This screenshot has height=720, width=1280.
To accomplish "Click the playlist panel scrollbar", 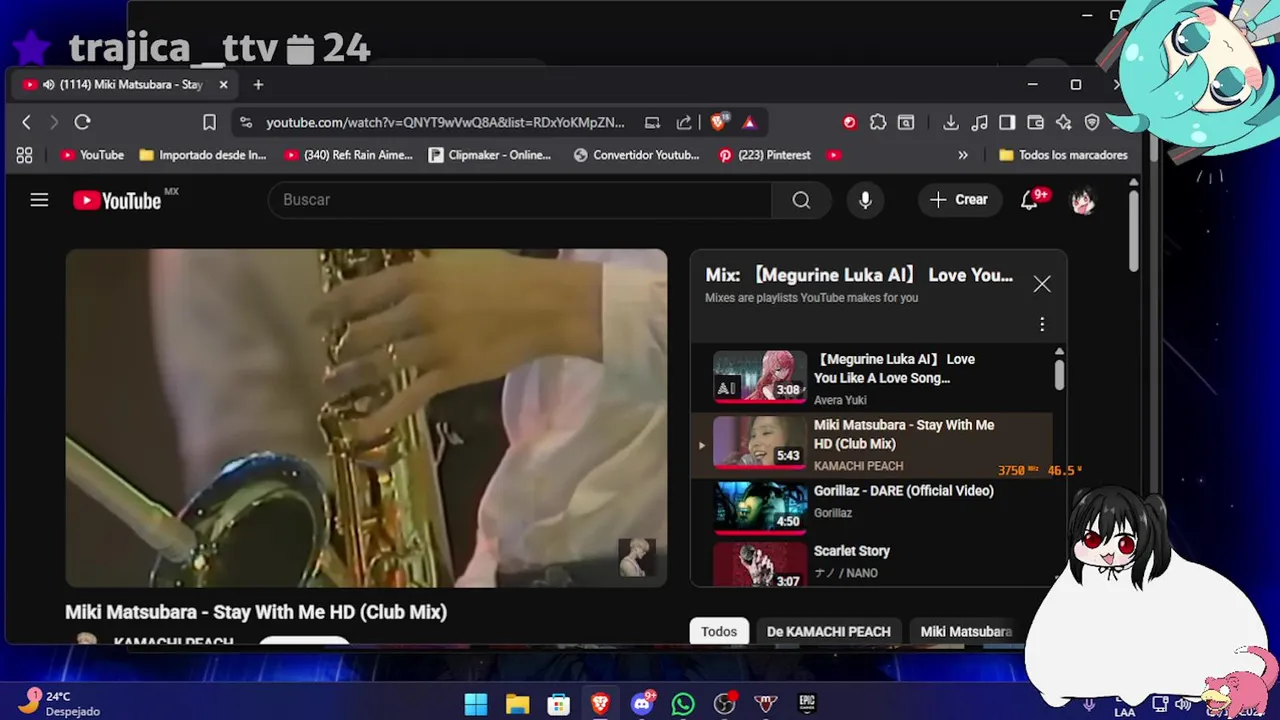I will pos(1059,374).
